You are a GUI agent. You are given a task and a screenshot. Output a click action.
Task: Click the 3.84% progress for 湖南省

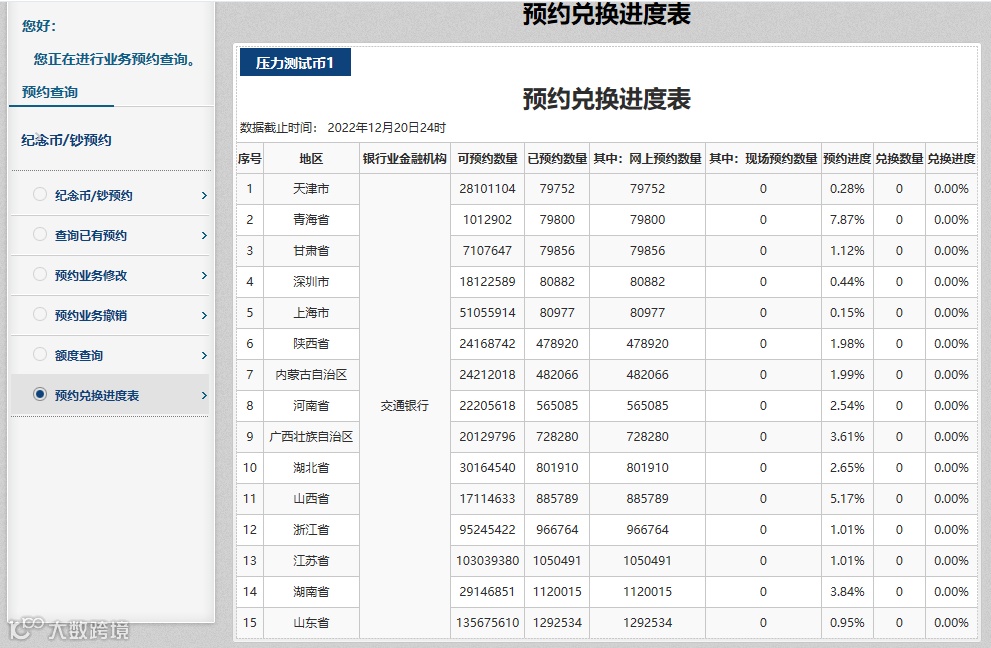click(x=847, y=591)
